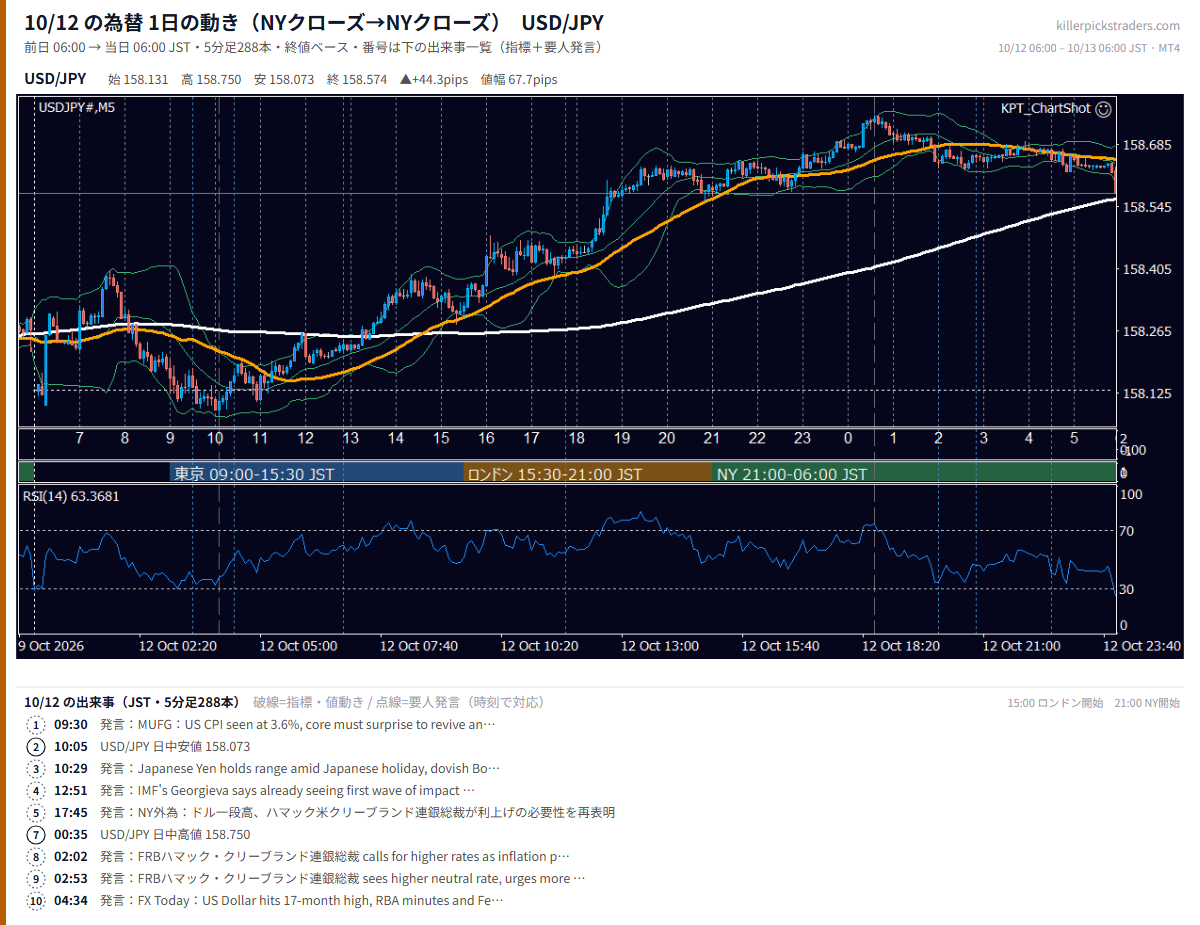Click circled number 4 beside the 12:51 event
The height and width of the screenshot is (925, 1200).
pyautogui.click(x=37, y=791)
